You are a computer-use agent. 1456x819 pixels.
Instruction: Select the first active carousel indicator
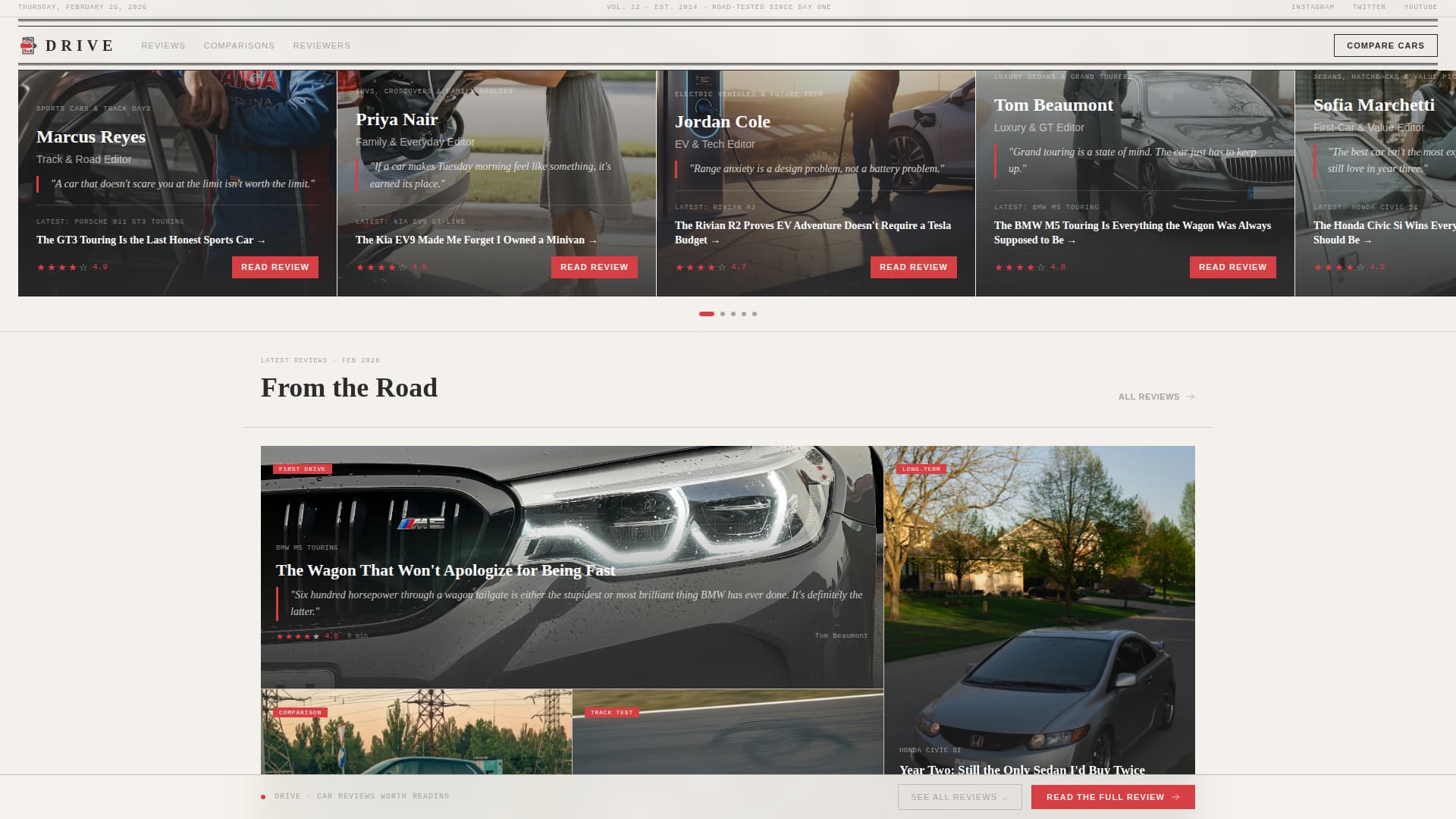707,314
